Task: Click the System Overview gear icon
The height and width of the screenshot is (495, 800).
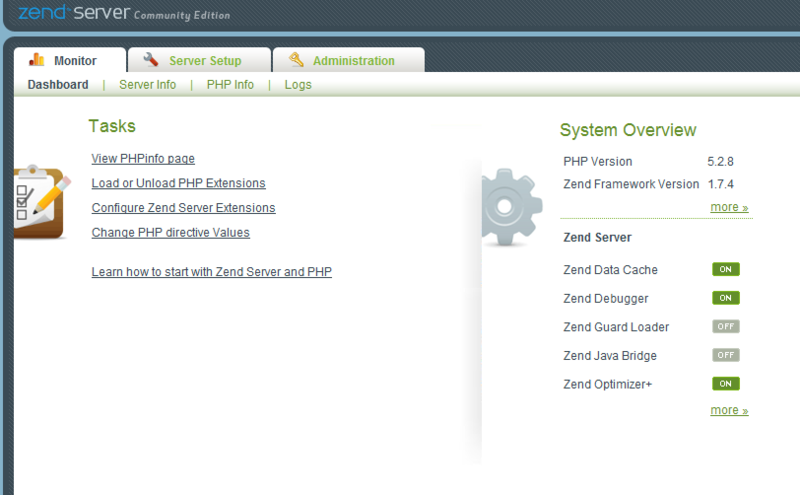Action: pos(510,207)
